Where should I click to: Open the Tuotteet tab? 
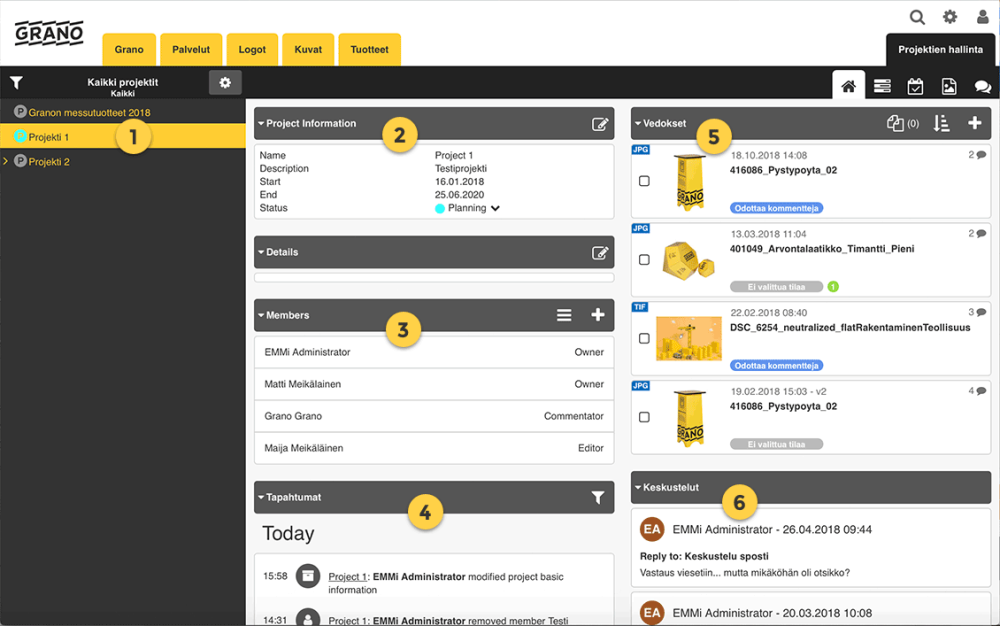click(x=369, y=49)
